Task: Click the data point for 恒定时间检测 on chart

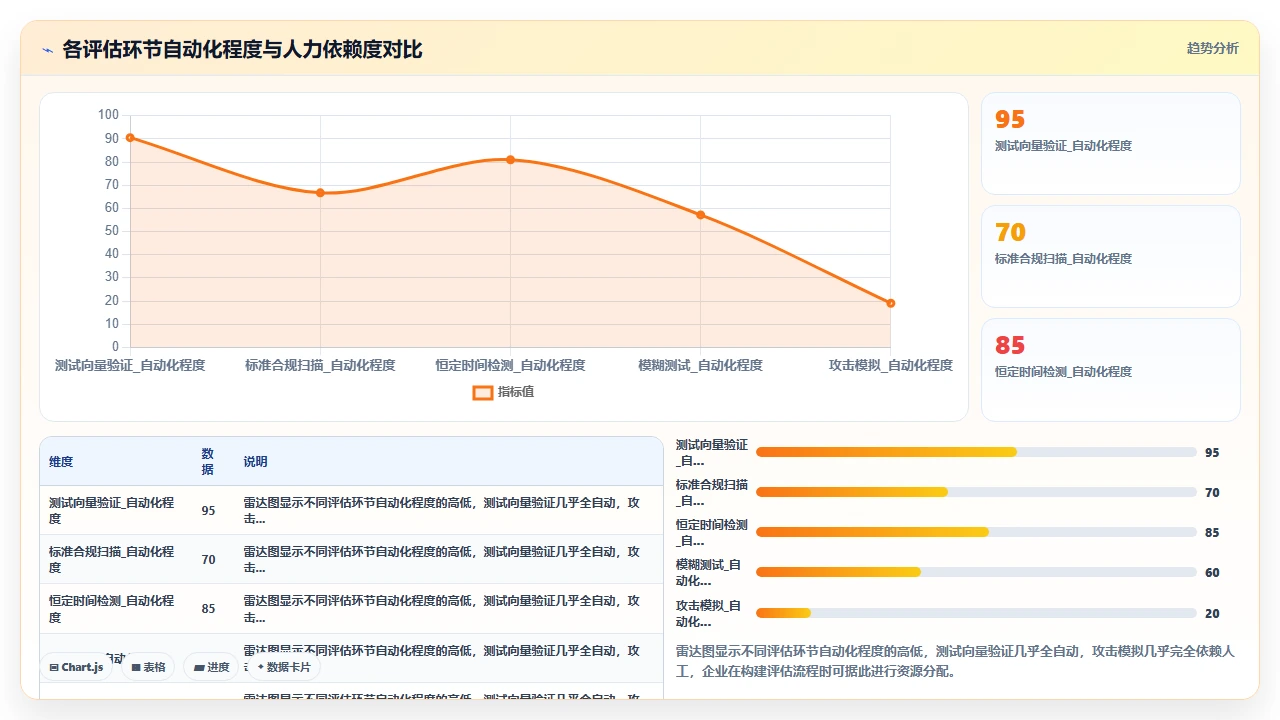Action: [x=510, y=160]
